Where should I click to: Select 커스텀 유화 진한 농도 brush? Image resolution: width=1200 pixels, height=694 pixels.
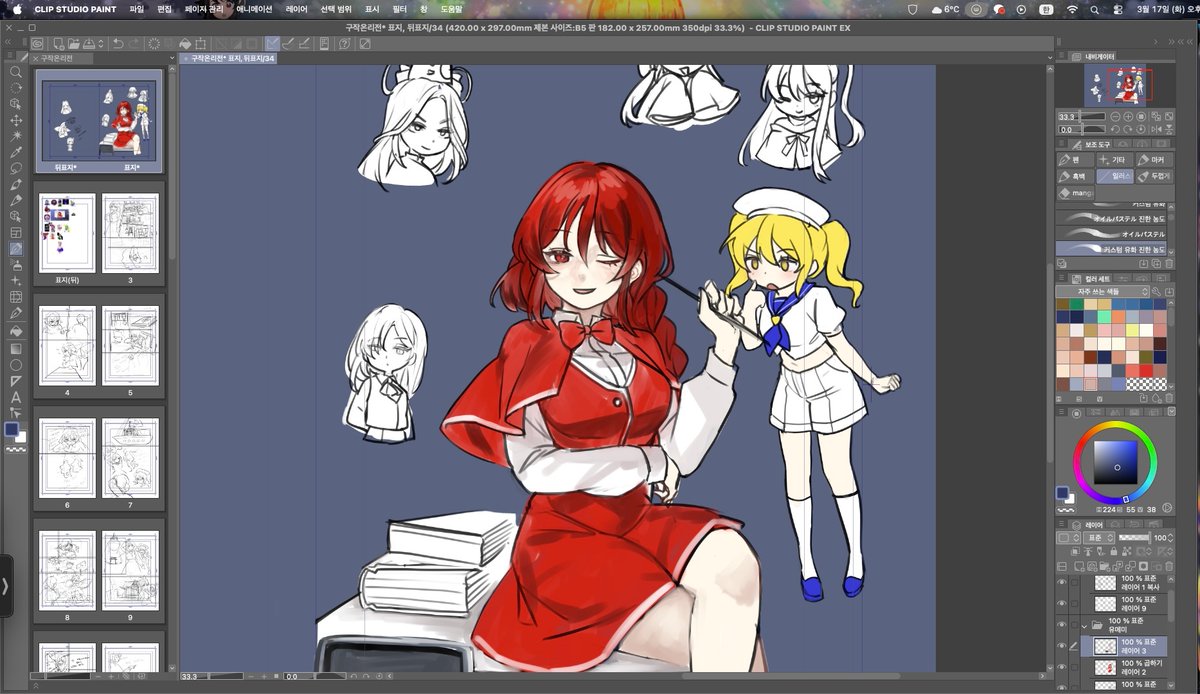pyautogui.click(x=1111, y=249)
